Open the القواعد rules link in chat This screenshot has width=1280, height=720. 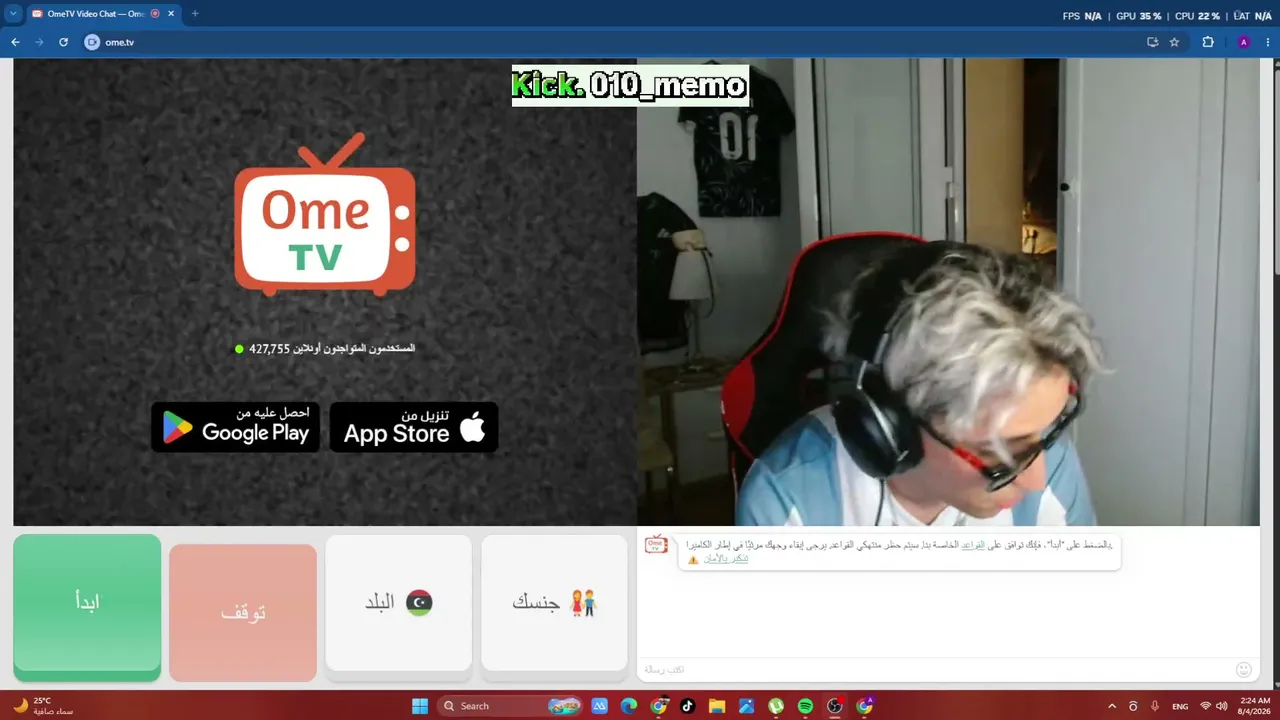[973, 546]
